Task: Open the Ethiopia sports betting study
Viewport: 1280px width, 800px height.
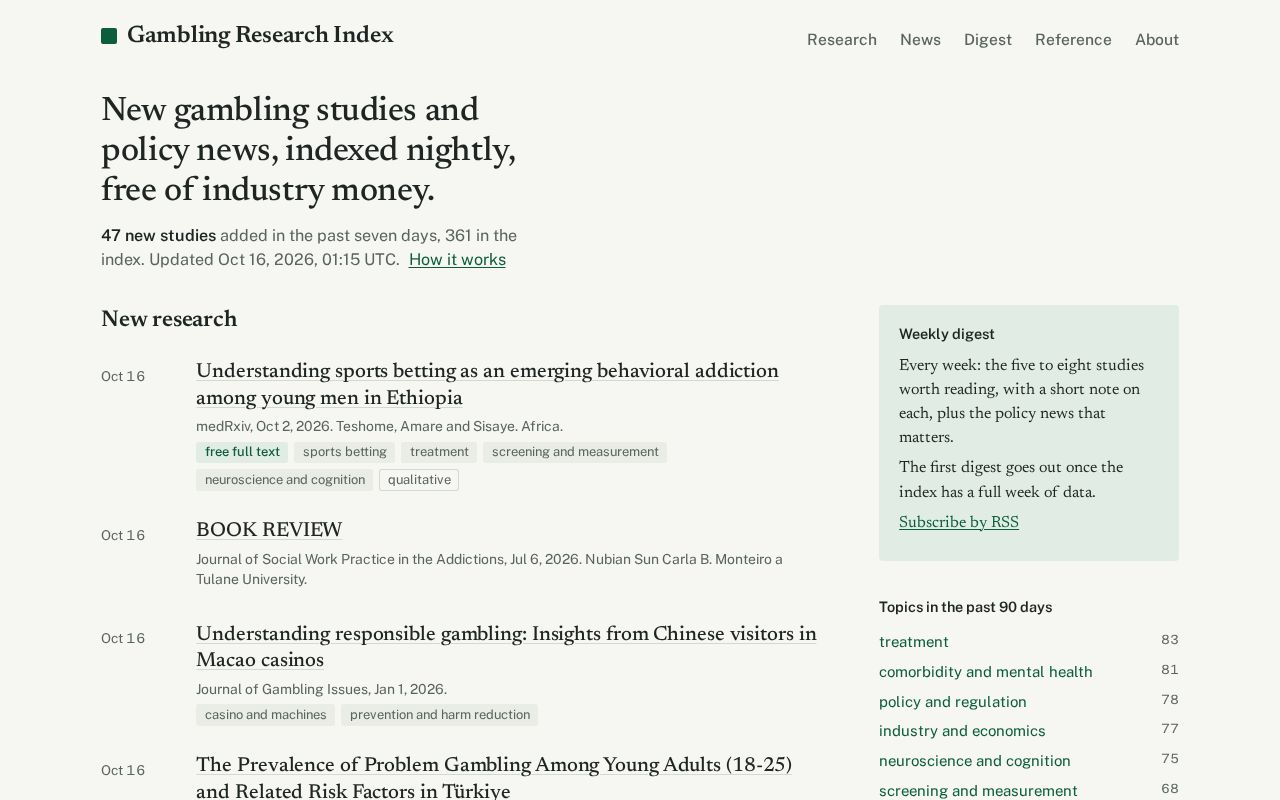Action: 487,385
